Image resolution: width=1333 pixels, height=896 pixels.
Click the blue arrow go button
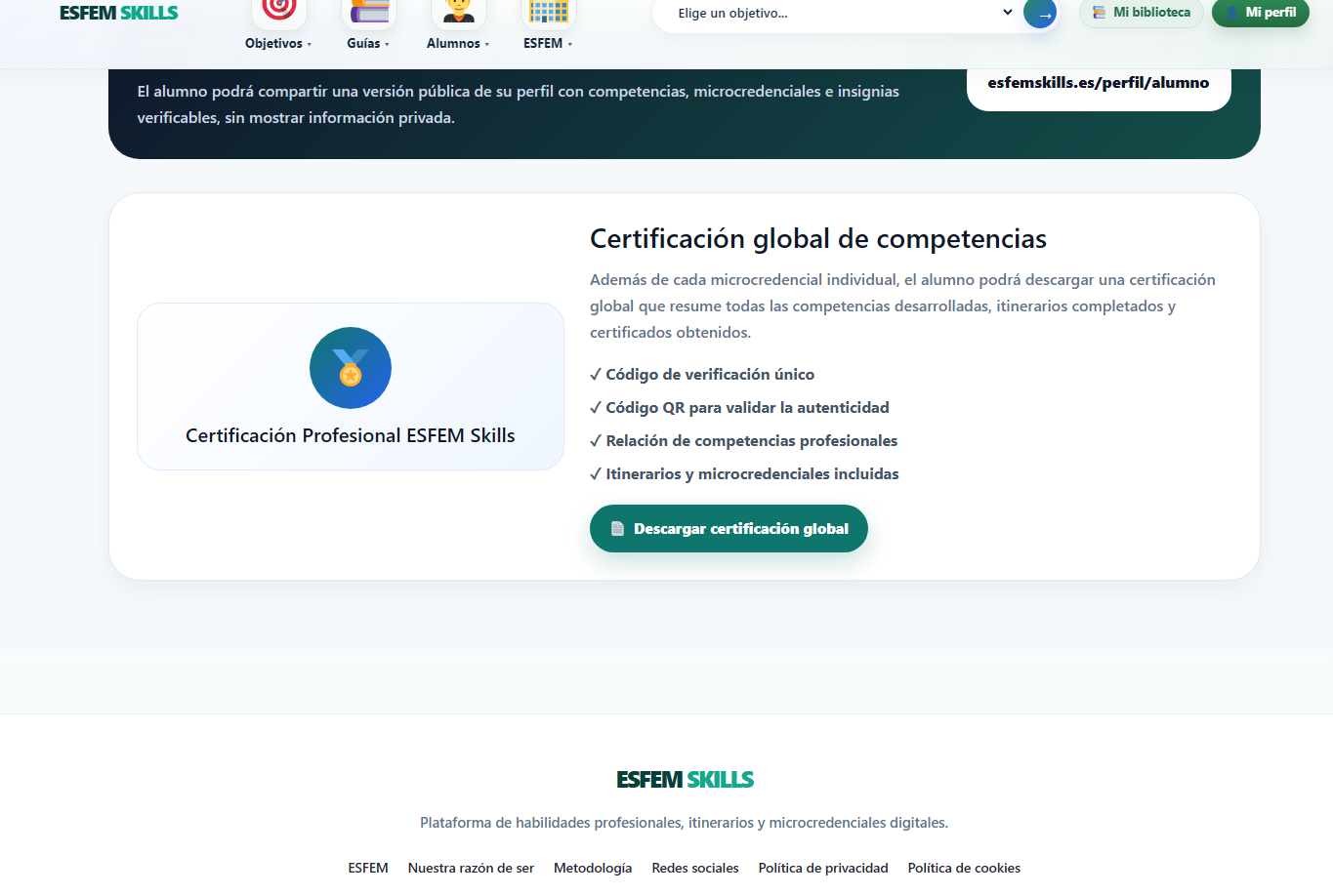(1041, 14)
